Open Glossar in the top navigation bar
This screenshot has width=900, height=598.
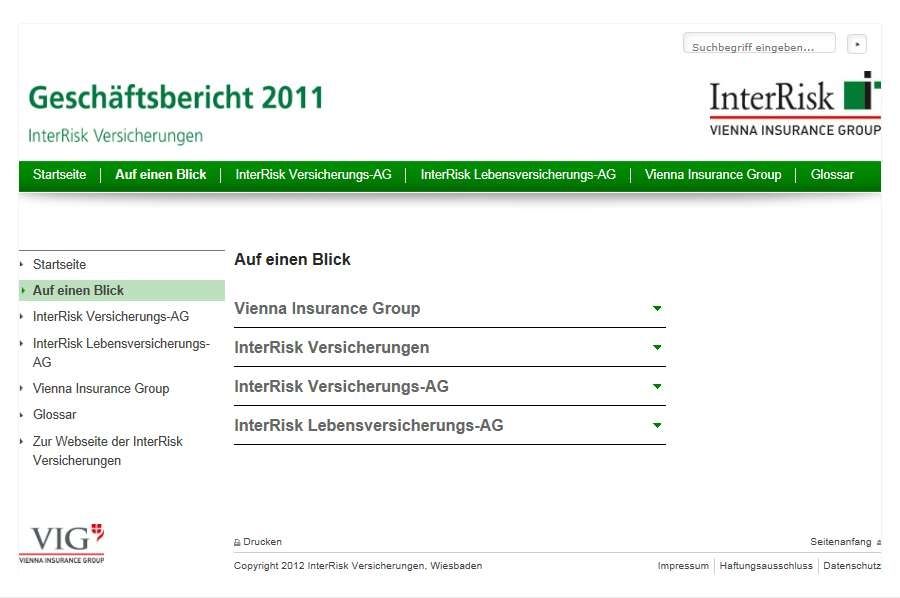[832, 175]
